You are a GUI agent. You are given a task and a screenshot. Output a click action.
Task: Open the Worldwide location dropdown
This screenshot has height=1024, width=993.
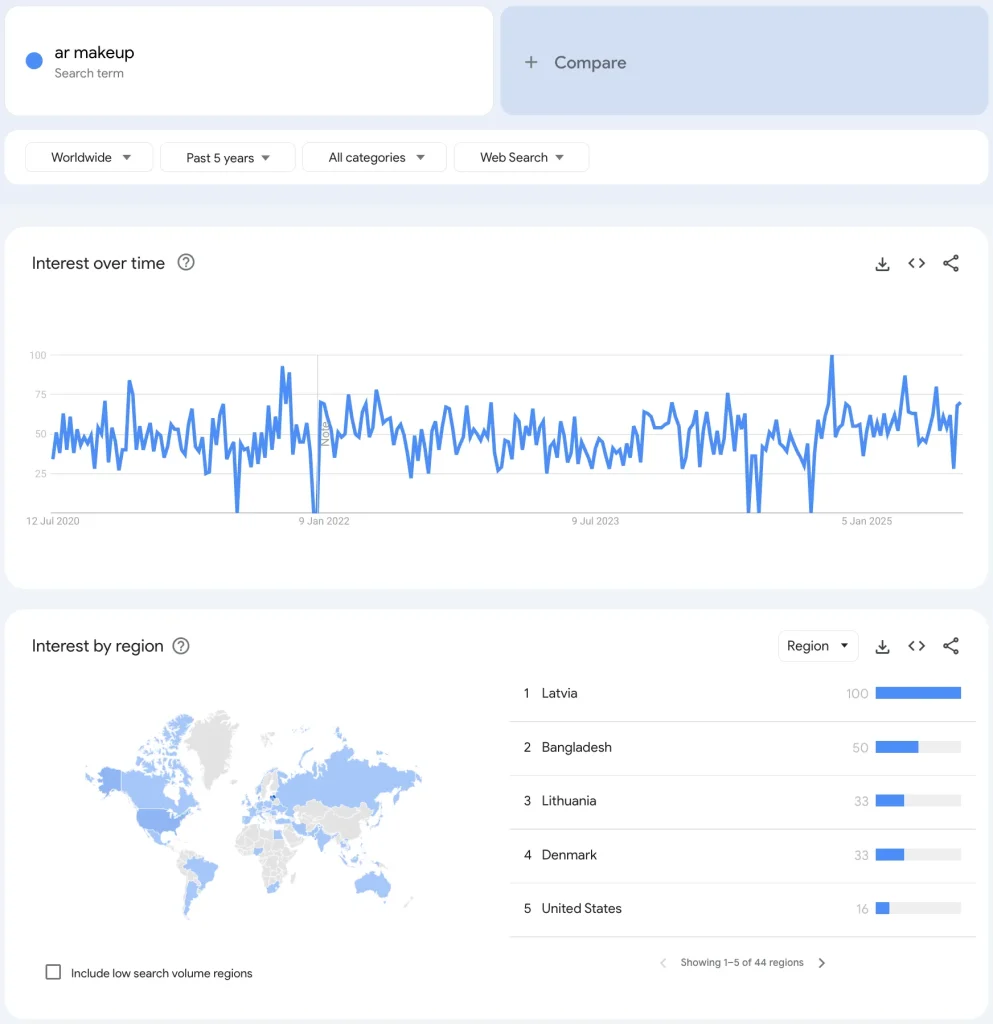click(90, 158)
